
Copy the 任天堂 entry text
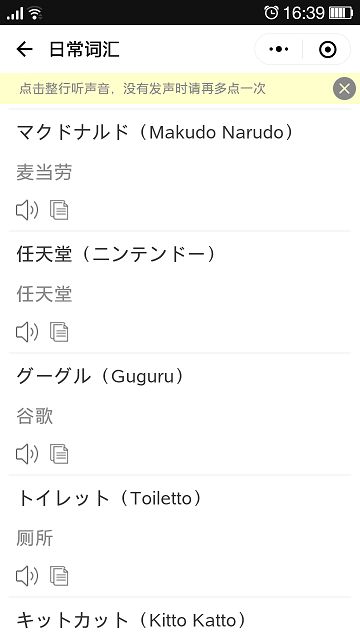pos(59,332)
